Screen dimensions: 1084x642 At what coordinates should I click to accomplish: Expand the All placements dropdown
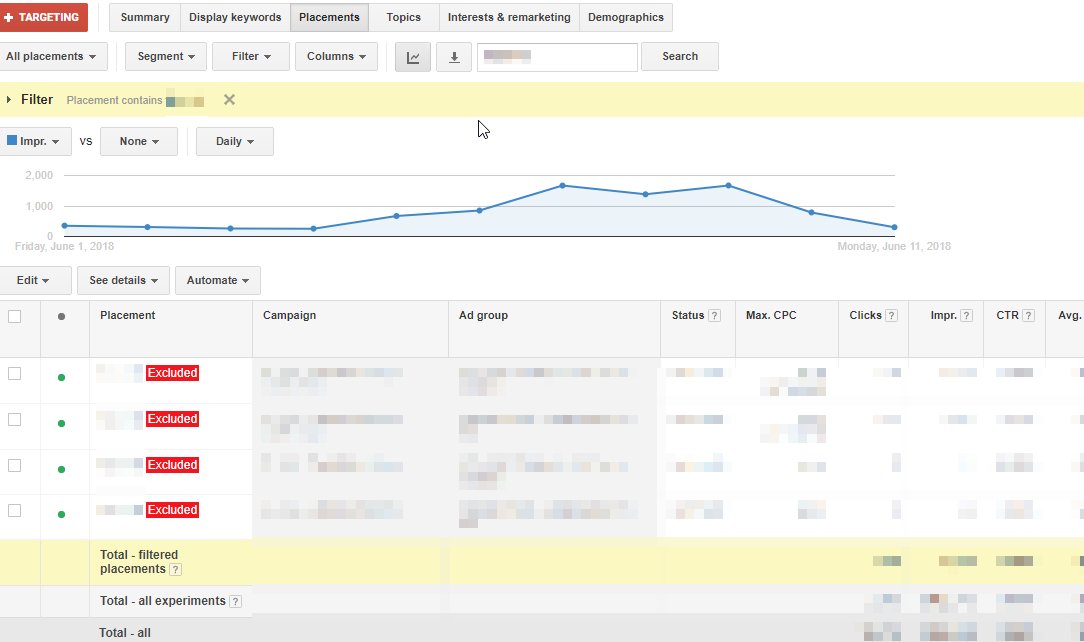52,57
